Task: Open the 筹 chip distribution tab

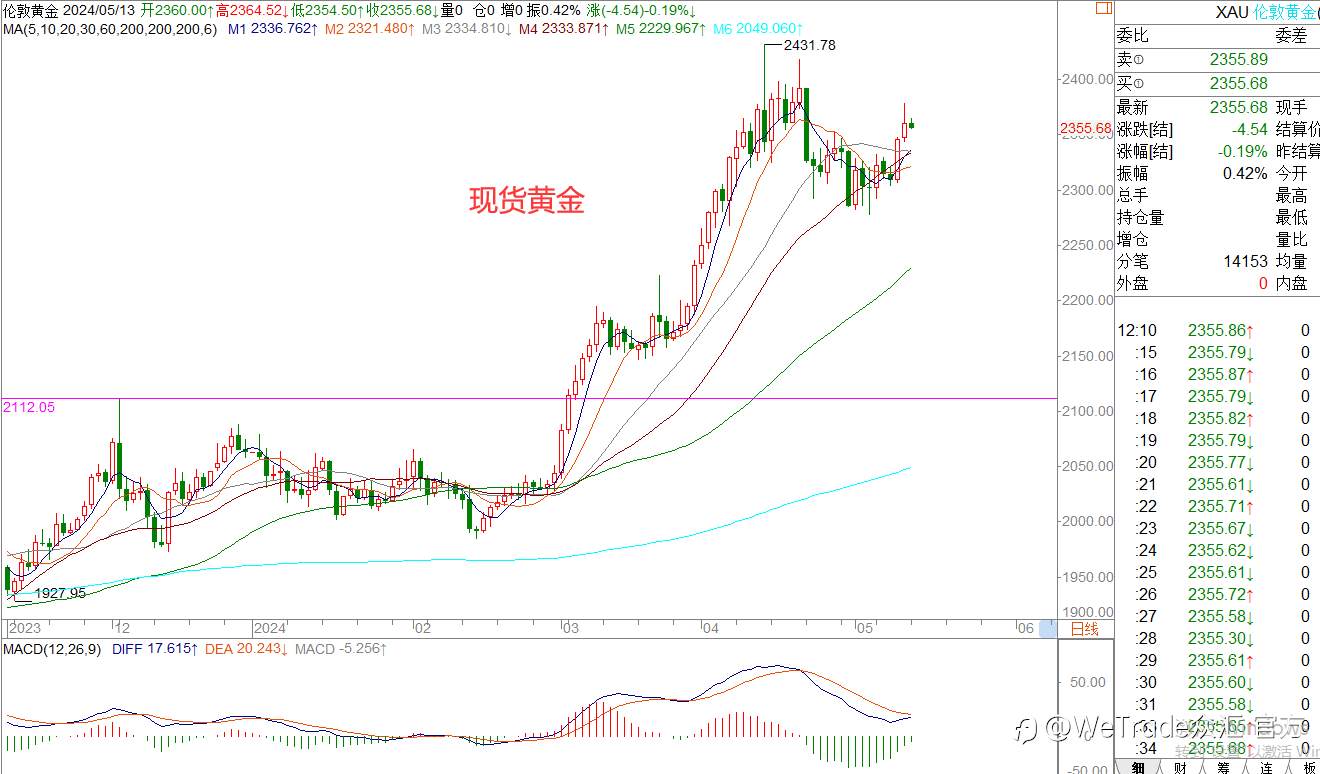Action: [1223, 767]
